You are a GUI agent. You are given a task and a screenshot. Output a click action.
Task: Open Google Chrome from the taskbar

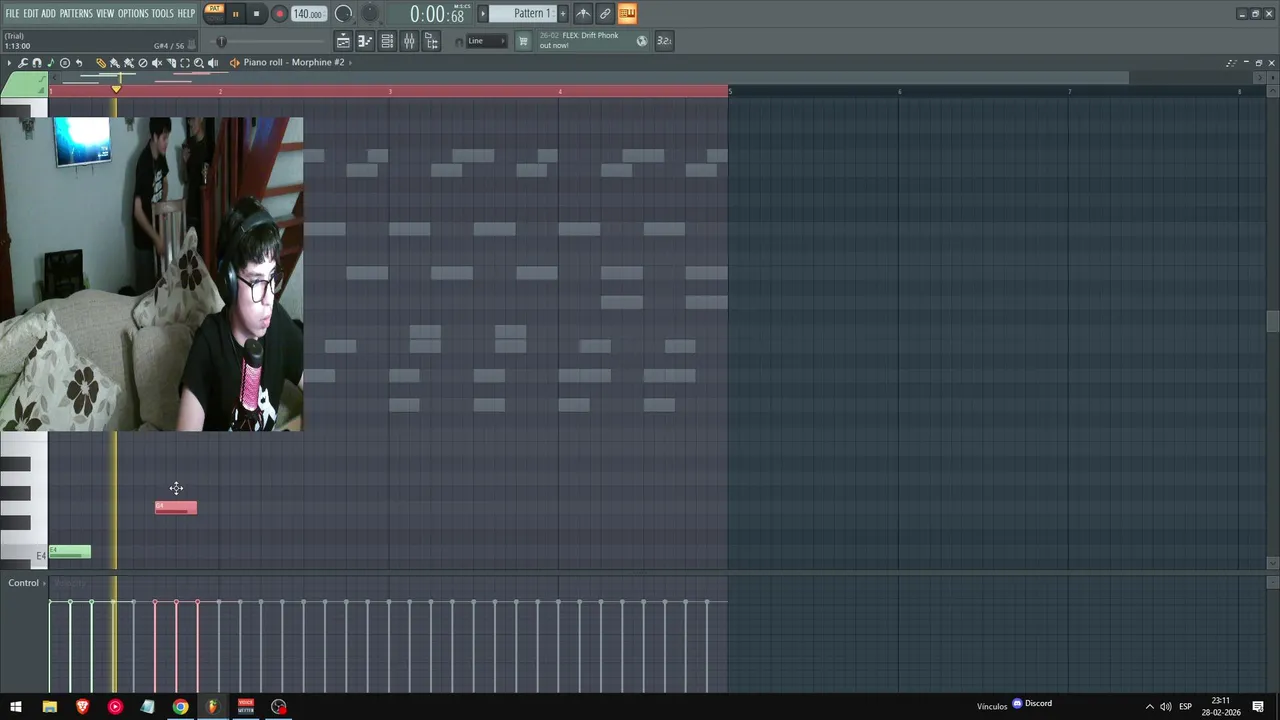[x=180, y=707]
